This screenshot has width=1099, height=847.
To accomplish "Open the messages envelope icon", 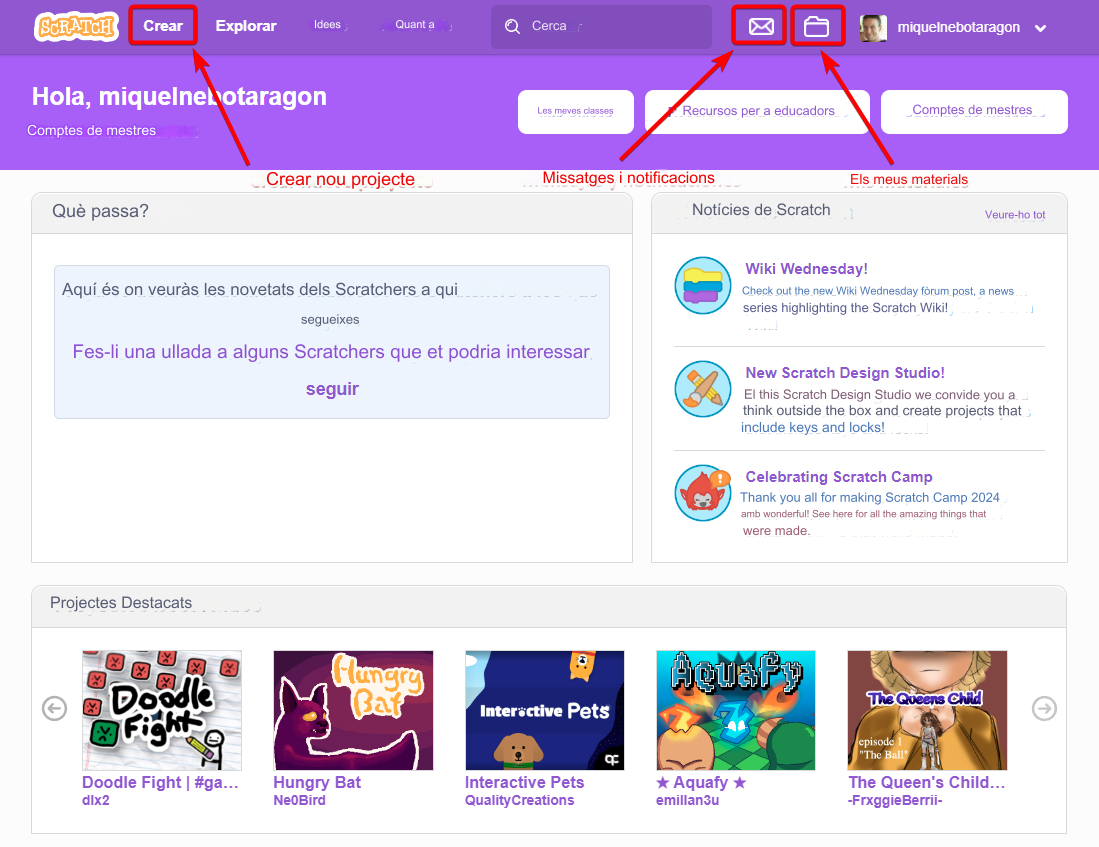I will pos(761,27).
